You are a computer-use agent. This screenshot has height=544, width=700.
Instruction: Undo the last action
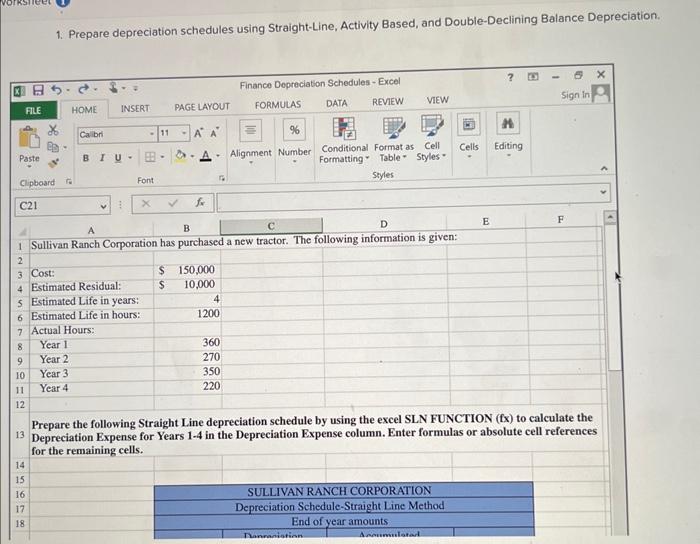[56, 90]
